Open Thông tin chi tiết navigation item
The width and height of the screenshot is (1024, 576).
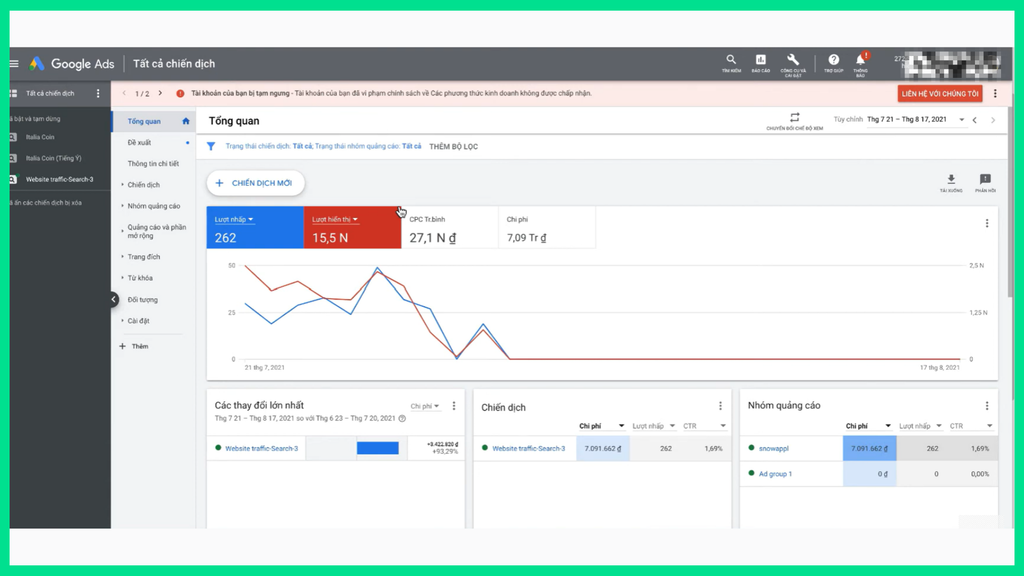153,163
